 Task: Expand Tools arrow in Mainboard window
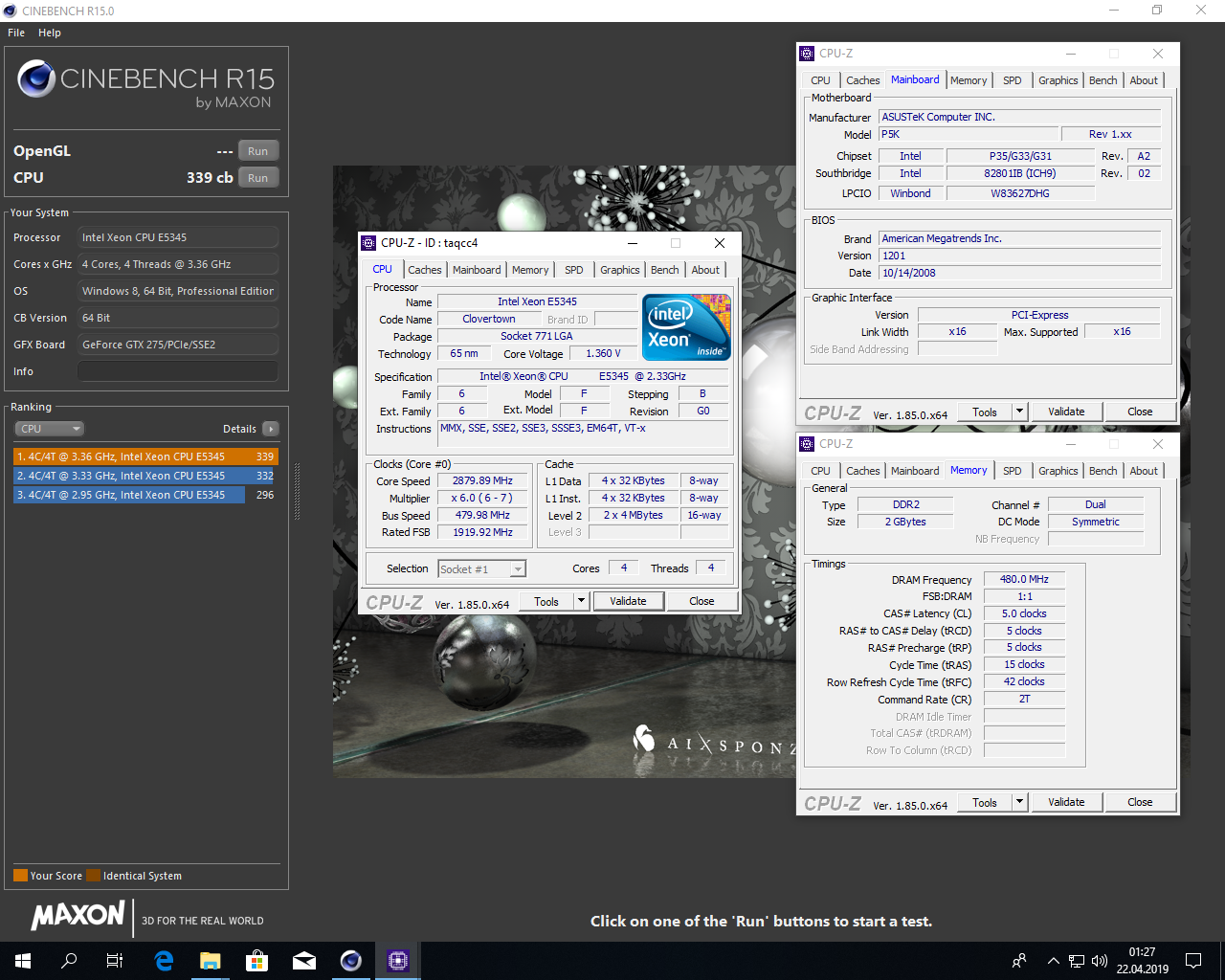1019,412
